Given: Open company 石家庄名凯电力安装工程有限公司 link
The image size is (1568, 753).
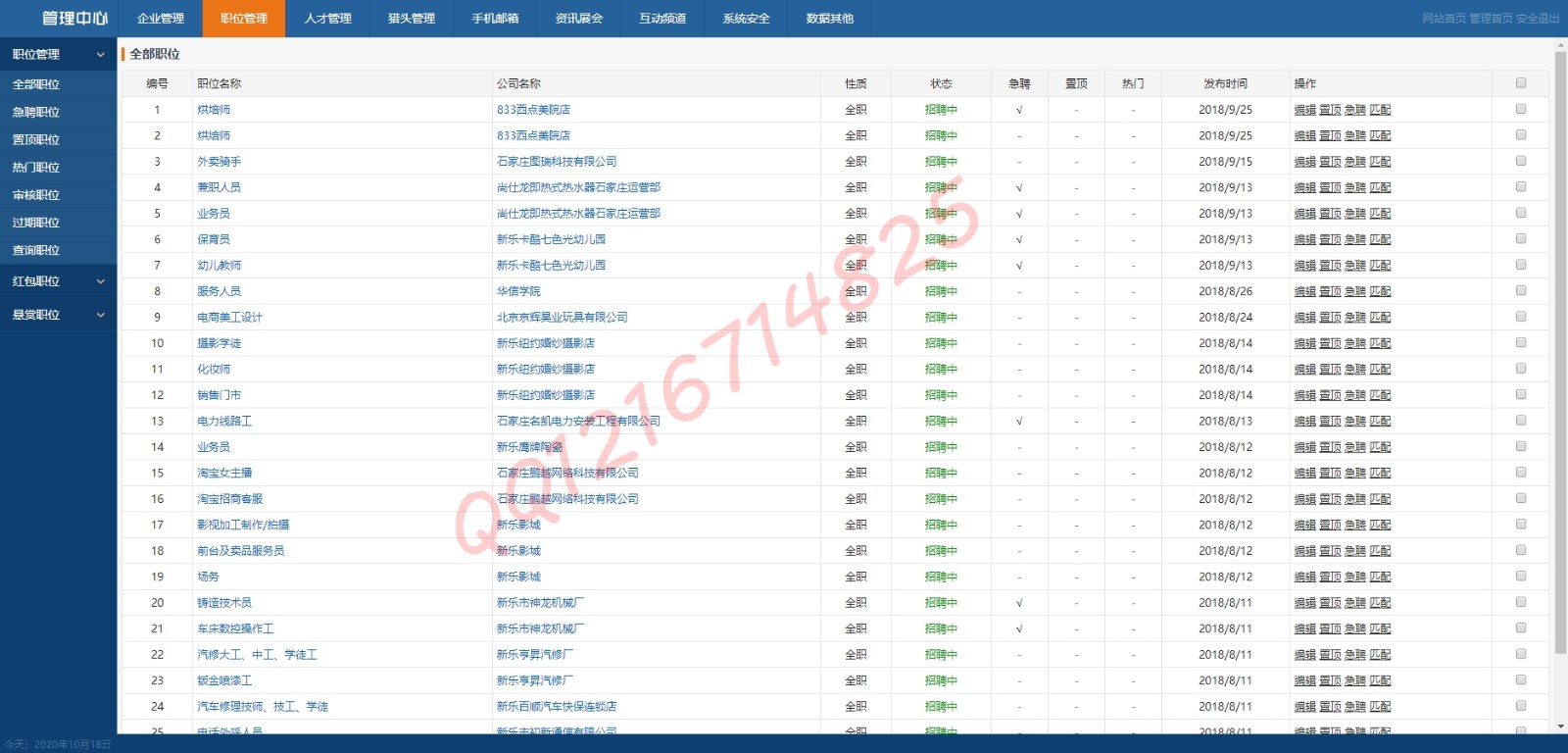Looking at the screenshot, I should 578,421.
